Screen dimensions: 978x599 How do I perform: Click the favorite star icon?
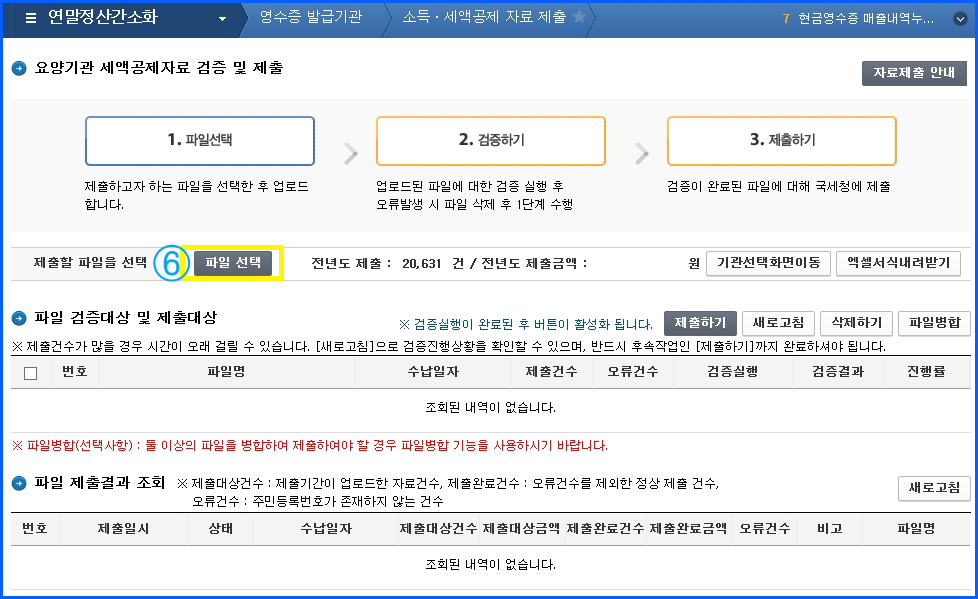pyautogui.click(x=579, y=17)
